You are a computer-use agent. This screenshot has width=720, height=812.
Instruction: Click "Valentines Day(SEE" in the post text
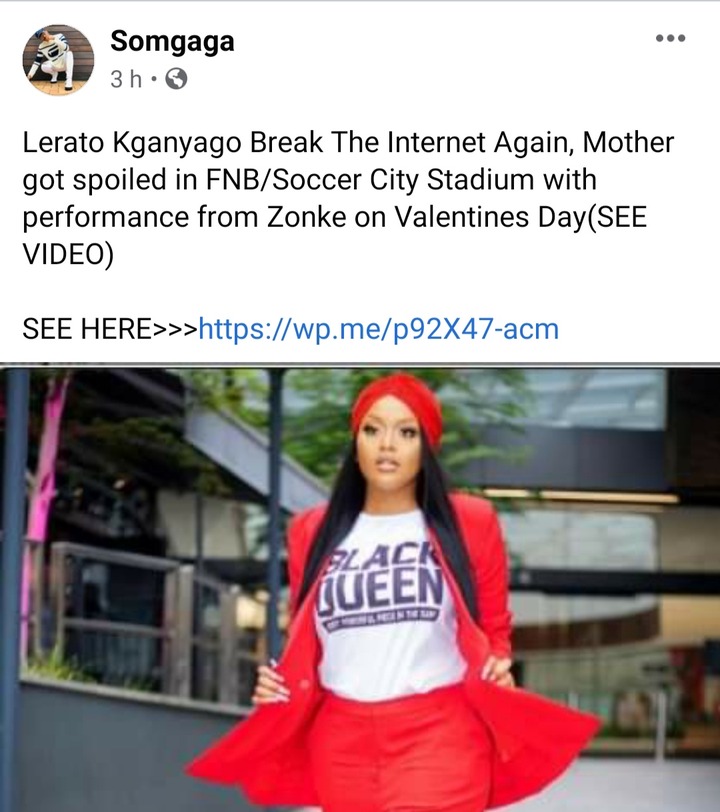coord(521,217)
